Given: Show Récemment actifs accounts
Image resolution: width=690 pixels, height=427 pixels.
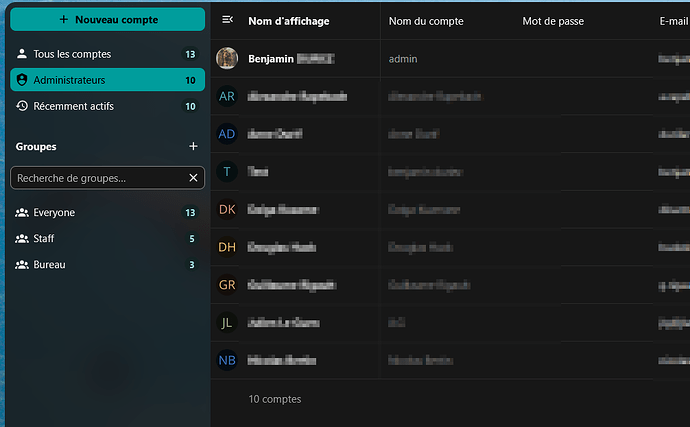Looking at the screenshot, I should pos(107,106).
